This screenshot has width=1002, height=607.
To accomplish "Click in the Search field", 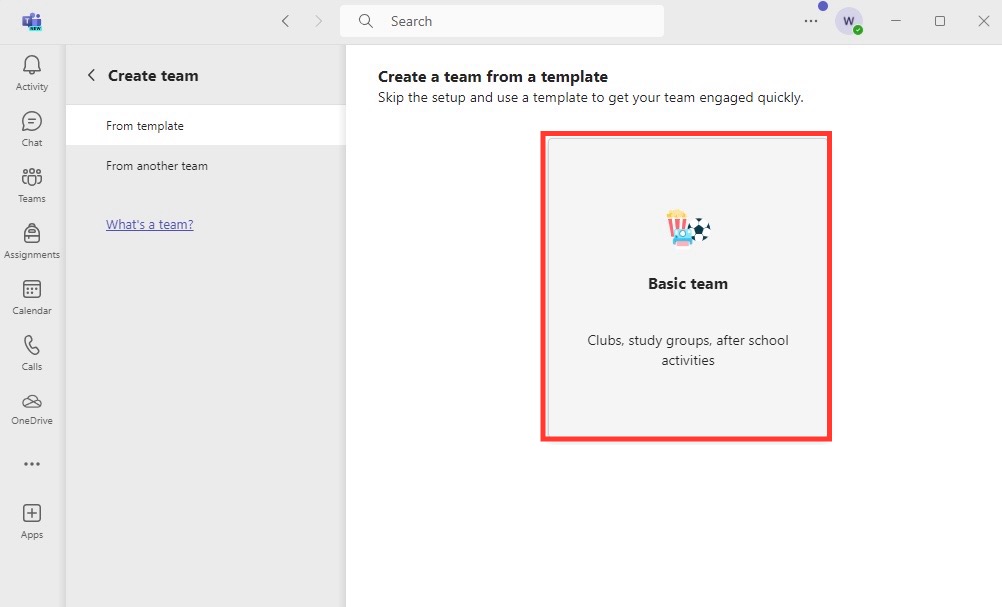I will [502, 21].
